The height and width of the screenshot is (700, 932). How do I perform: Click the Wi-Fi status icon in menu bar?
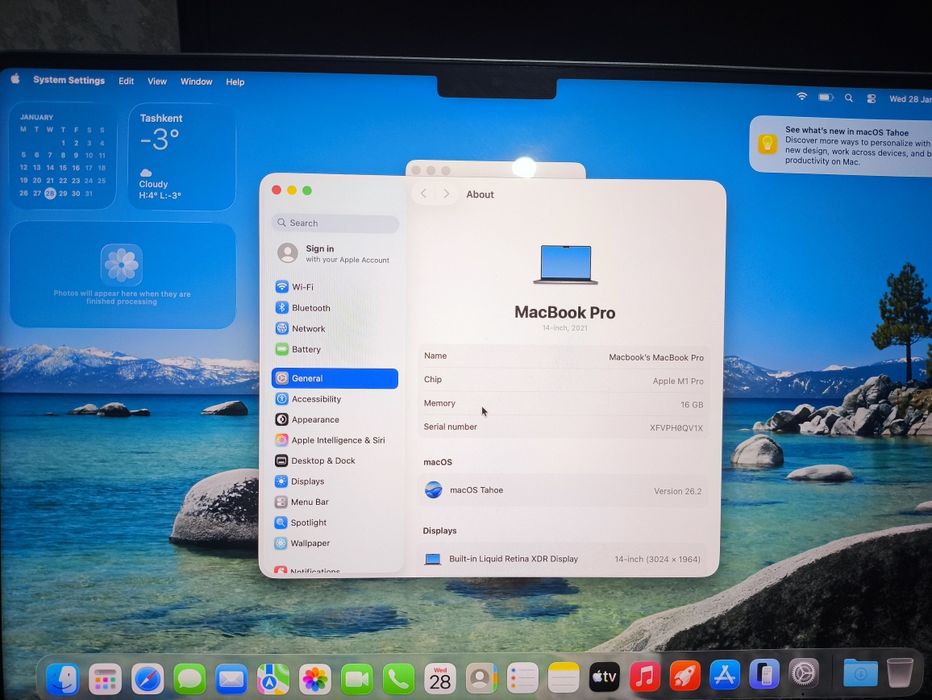[802, 96]
